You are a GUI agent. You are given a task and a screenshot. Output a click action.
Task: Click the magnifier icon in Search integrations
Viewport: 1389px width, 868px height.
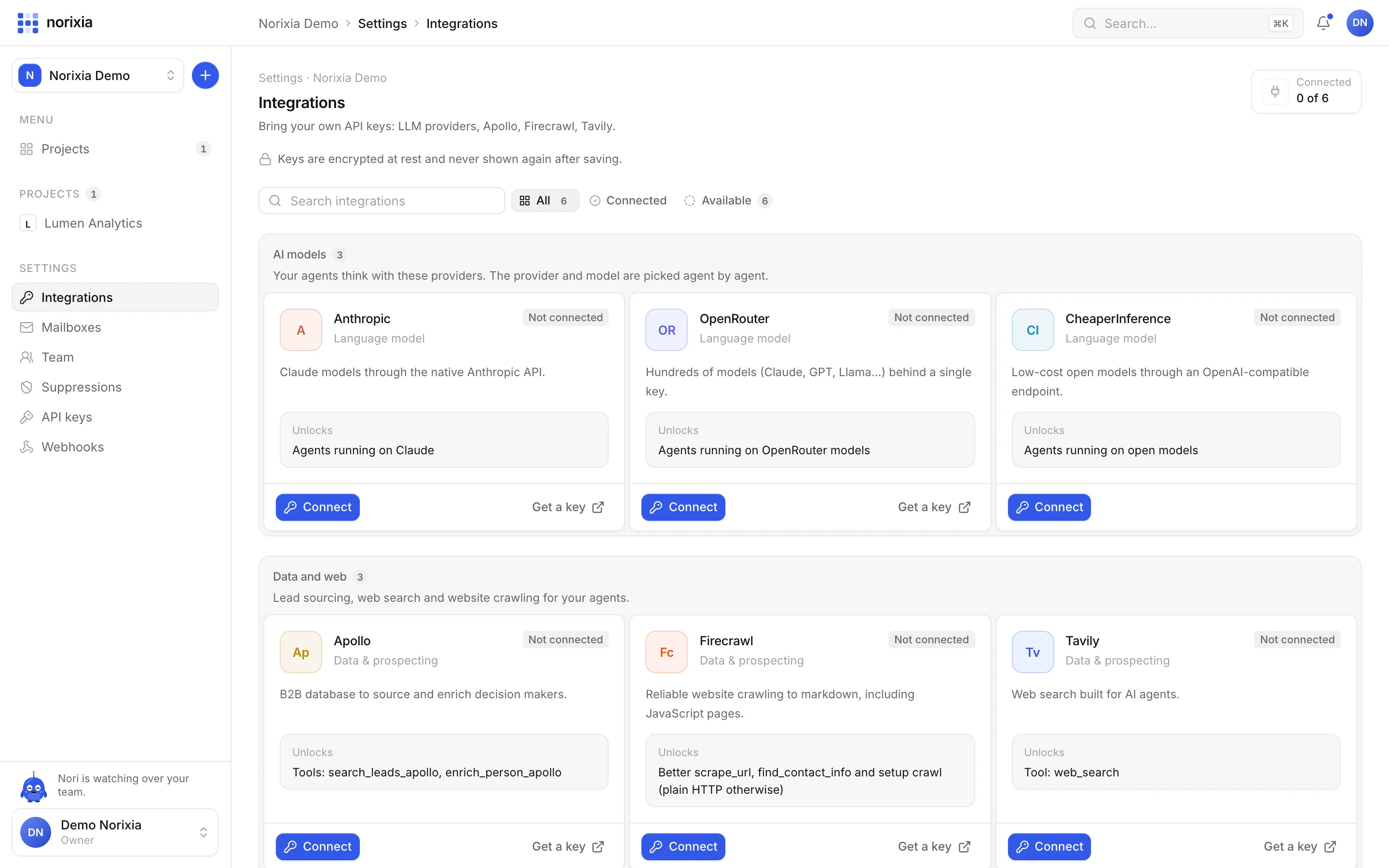tap(275, 200)
